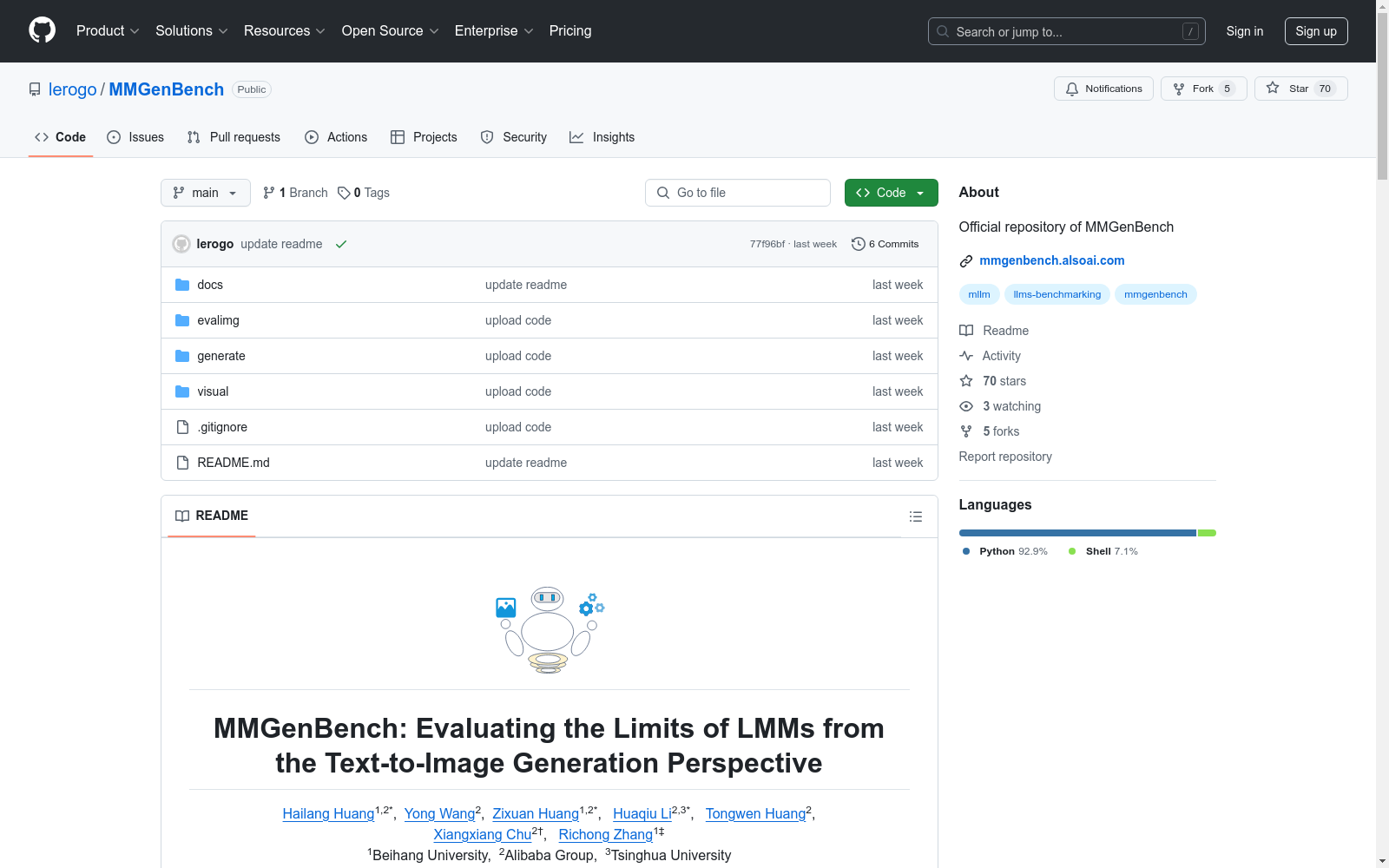This screenshot has width=1389, height=868.
Task: Open author Xiangxiang Chu link
Action: 483,834
